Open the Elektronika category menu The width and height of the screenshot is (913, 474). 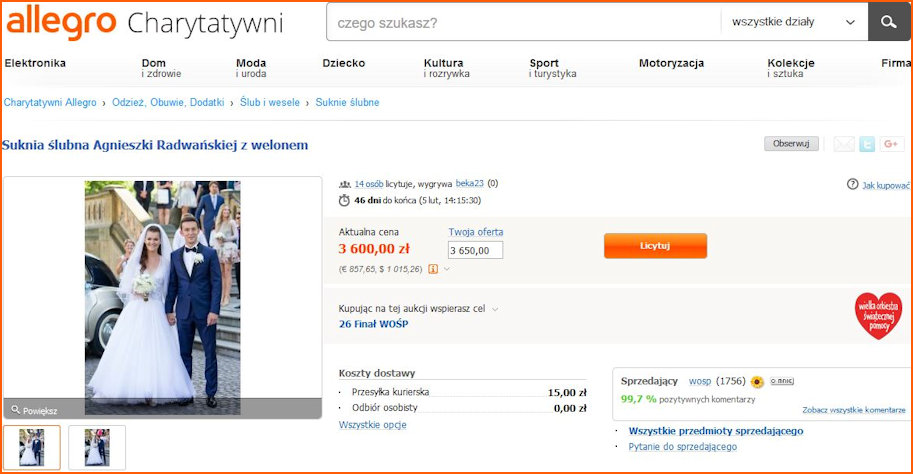click(35, 64)
